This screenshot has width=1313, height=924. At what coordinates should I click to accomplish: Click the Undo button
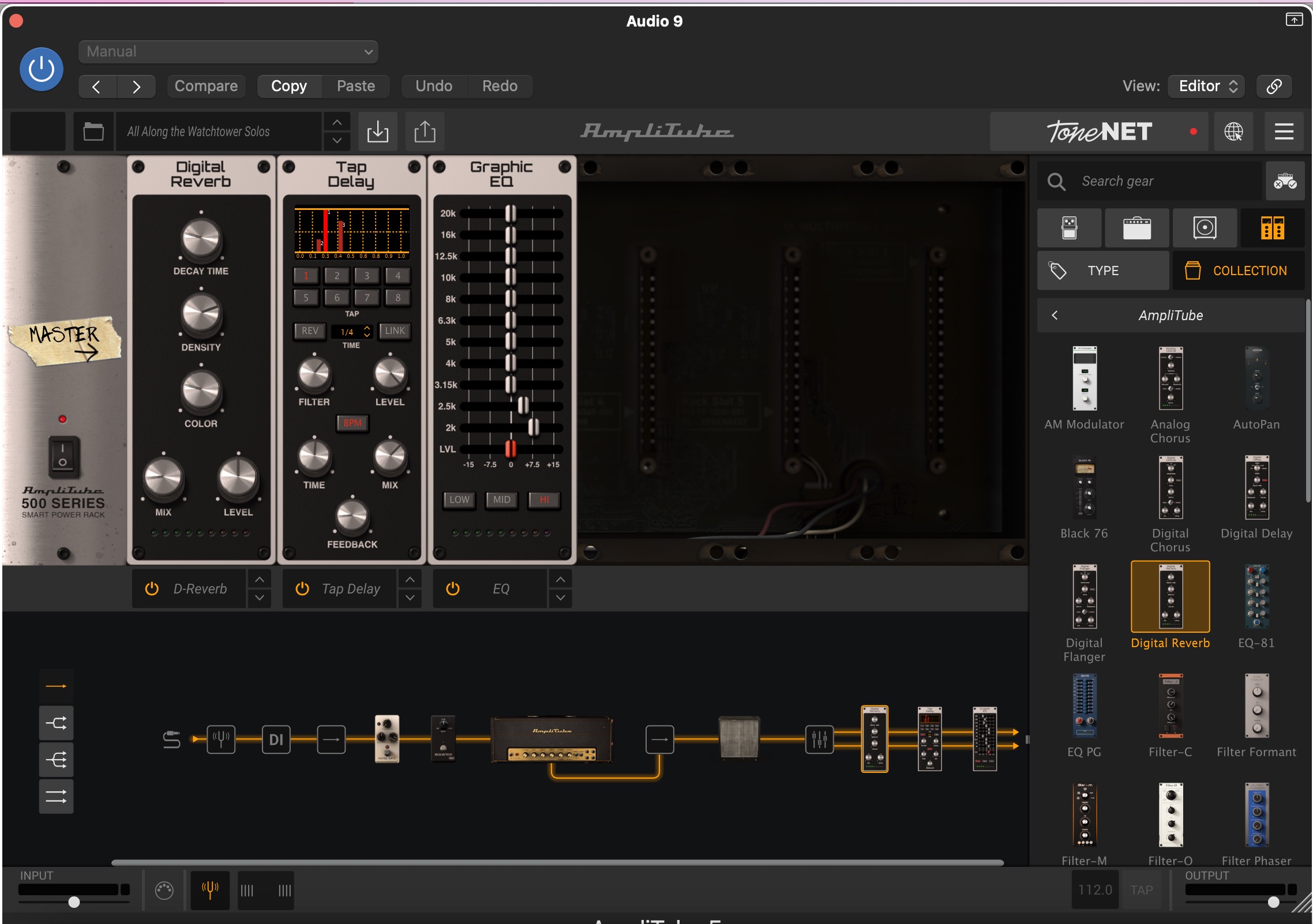[x=434, y=87]
